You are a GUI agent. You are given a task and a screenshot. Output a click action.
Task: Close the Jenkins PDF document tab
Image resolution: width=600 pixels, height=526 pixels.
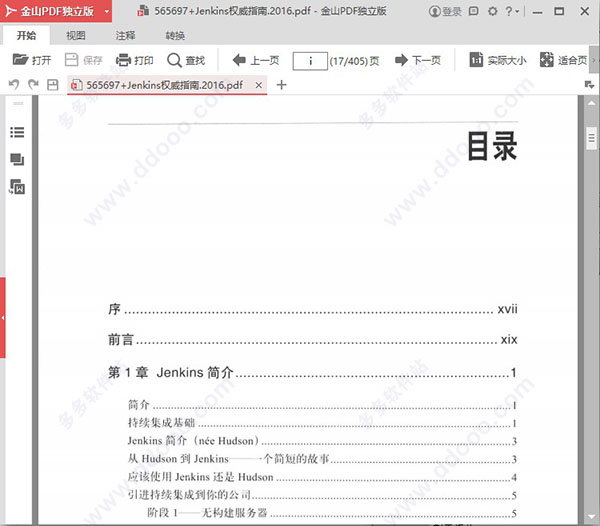(x=259, y=85)
